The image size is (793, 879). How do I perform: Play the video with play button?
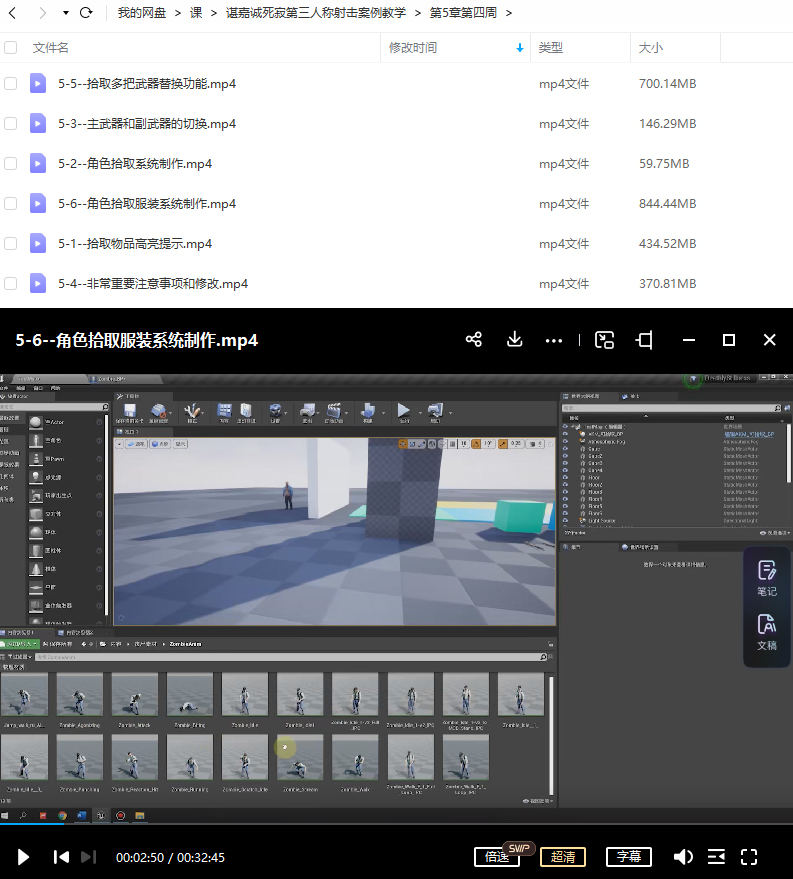click(24, 857)
